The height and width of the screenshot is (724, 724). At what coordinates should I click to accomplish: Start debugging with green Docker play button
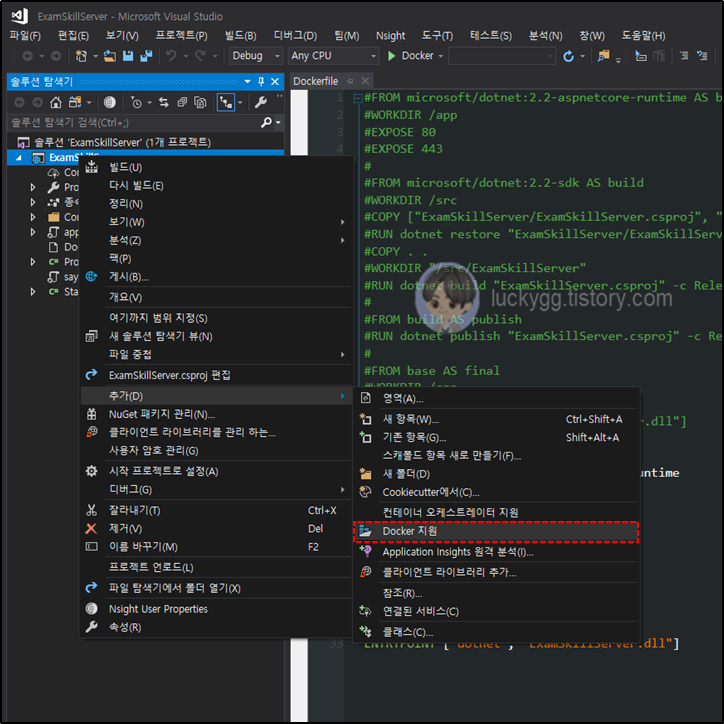click(x=391, y=56)
